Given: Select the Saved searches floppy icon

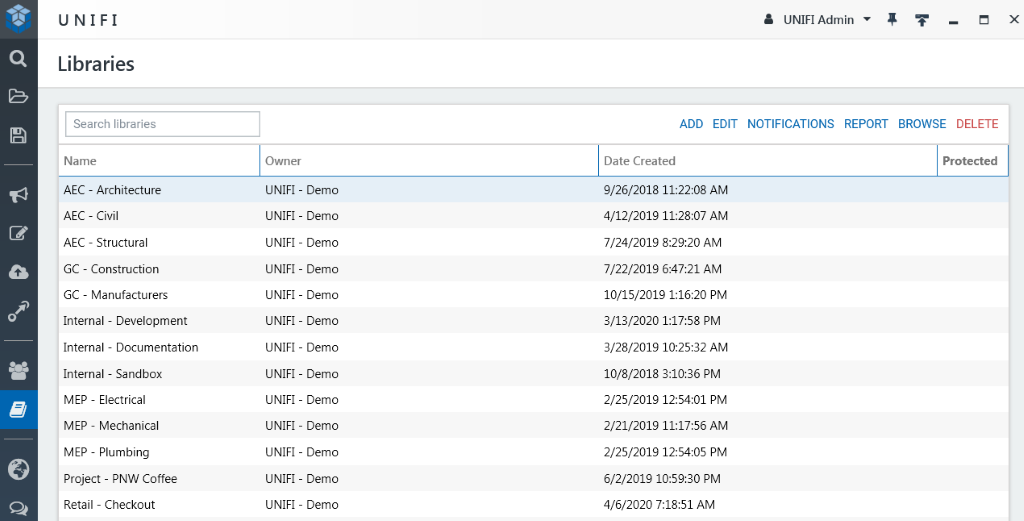Looking at the screenshot, I should point(18,135).
